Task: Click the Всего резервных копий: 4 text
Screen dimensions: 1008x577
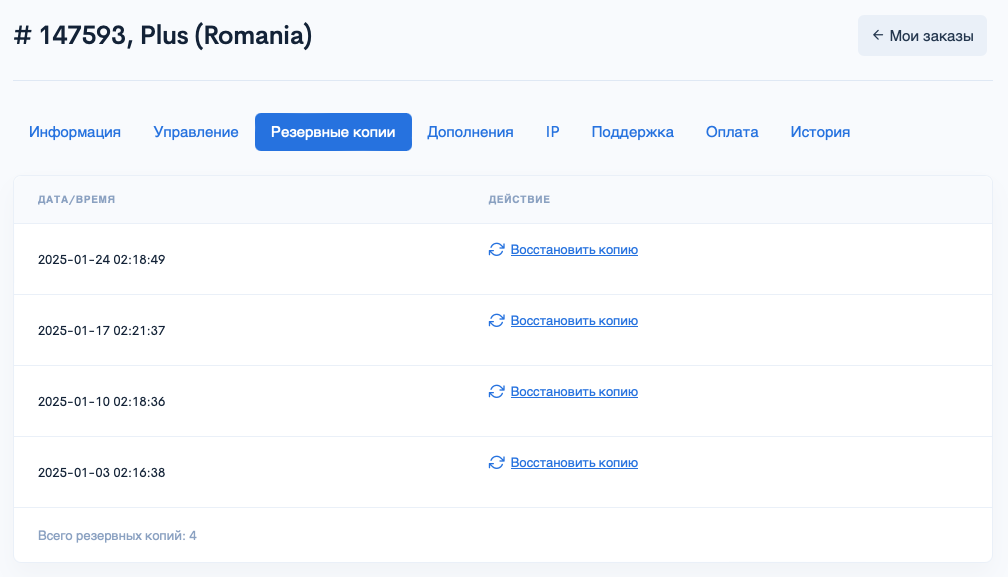Action: click(x=117, y=535)
